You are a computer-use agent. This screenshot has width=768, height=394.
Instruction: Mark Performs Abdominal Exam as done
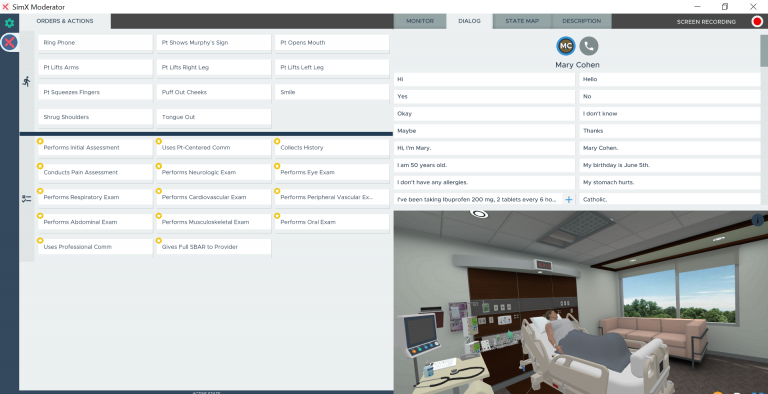point(95,222)
